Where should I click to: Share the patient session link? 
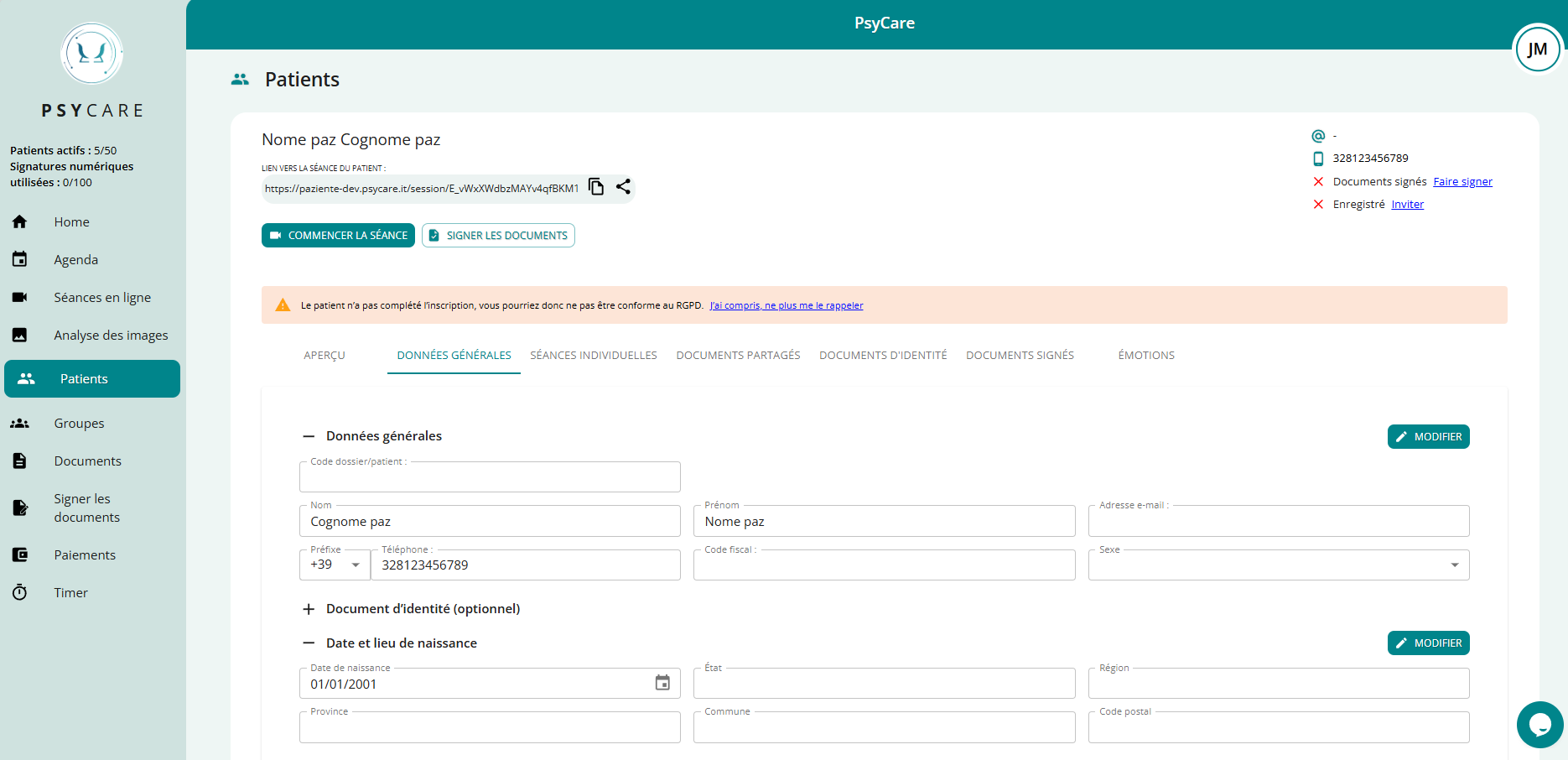pos(623,187)
